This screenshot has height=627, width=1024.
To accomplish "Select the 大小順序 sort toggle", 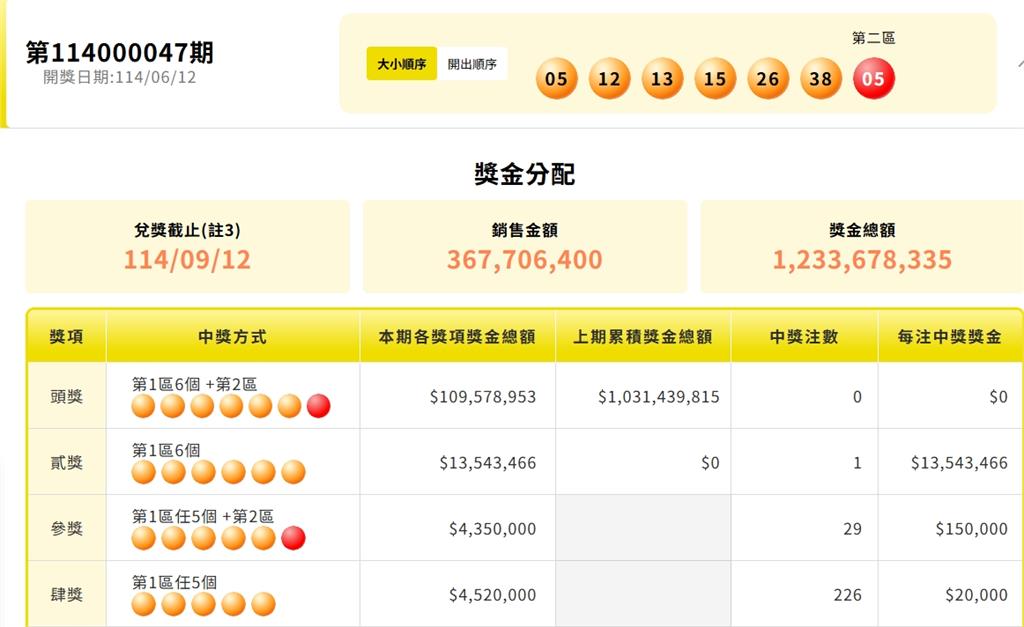I will [402, 63].
